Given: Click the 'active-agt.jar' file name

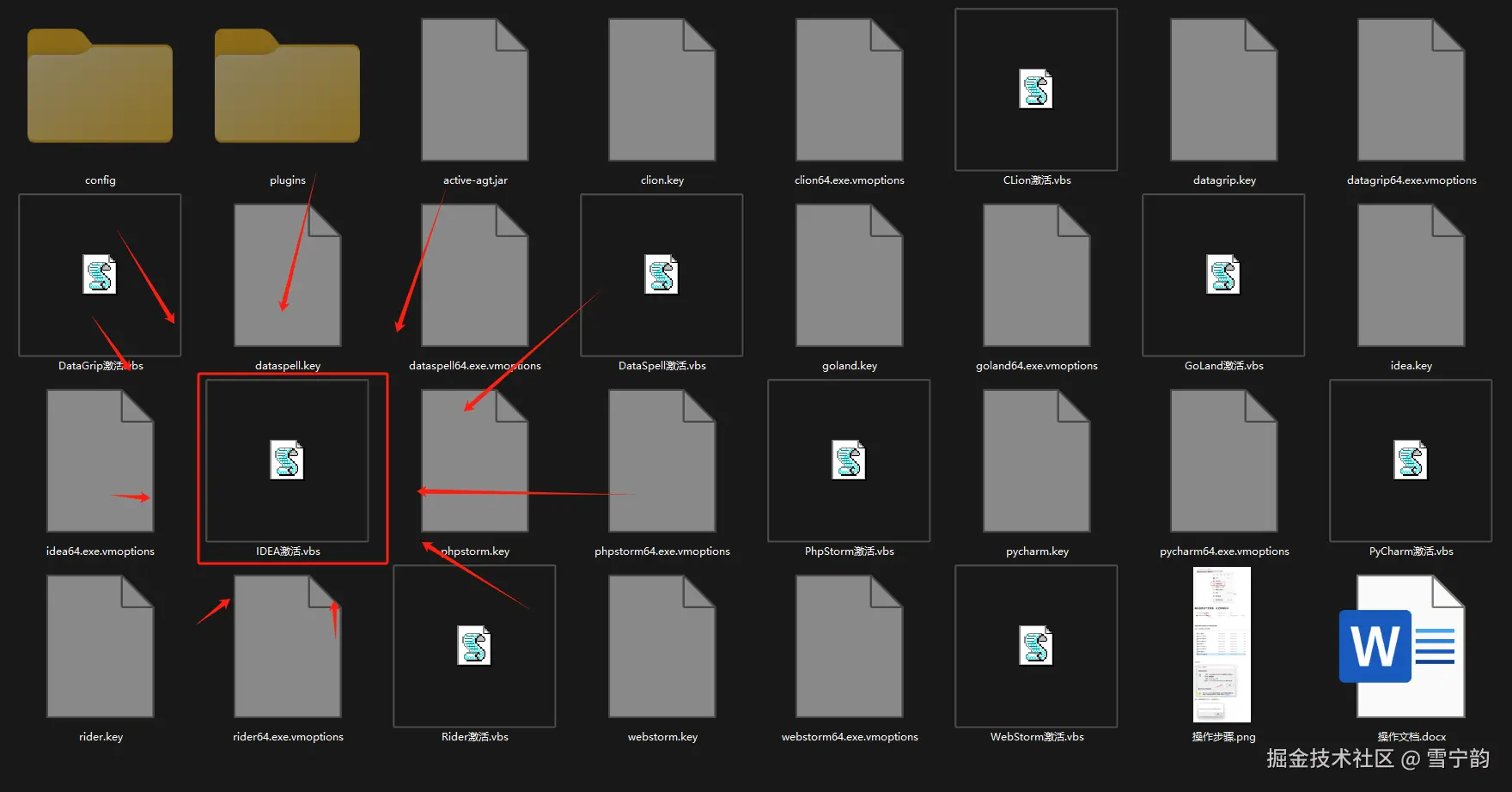Looking at the screenshot, I should coord(475,180).
